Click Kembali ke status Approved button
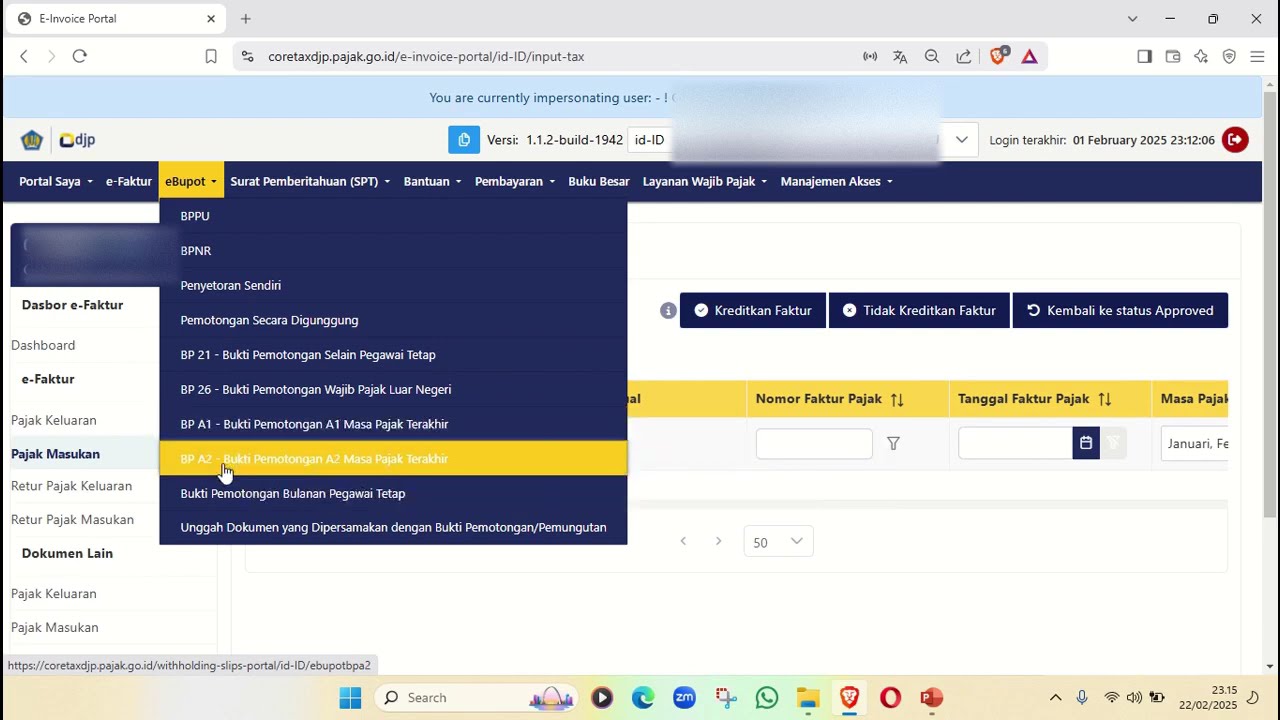Viewport: 1280px width, 720px height. (x=1120, y=310)
